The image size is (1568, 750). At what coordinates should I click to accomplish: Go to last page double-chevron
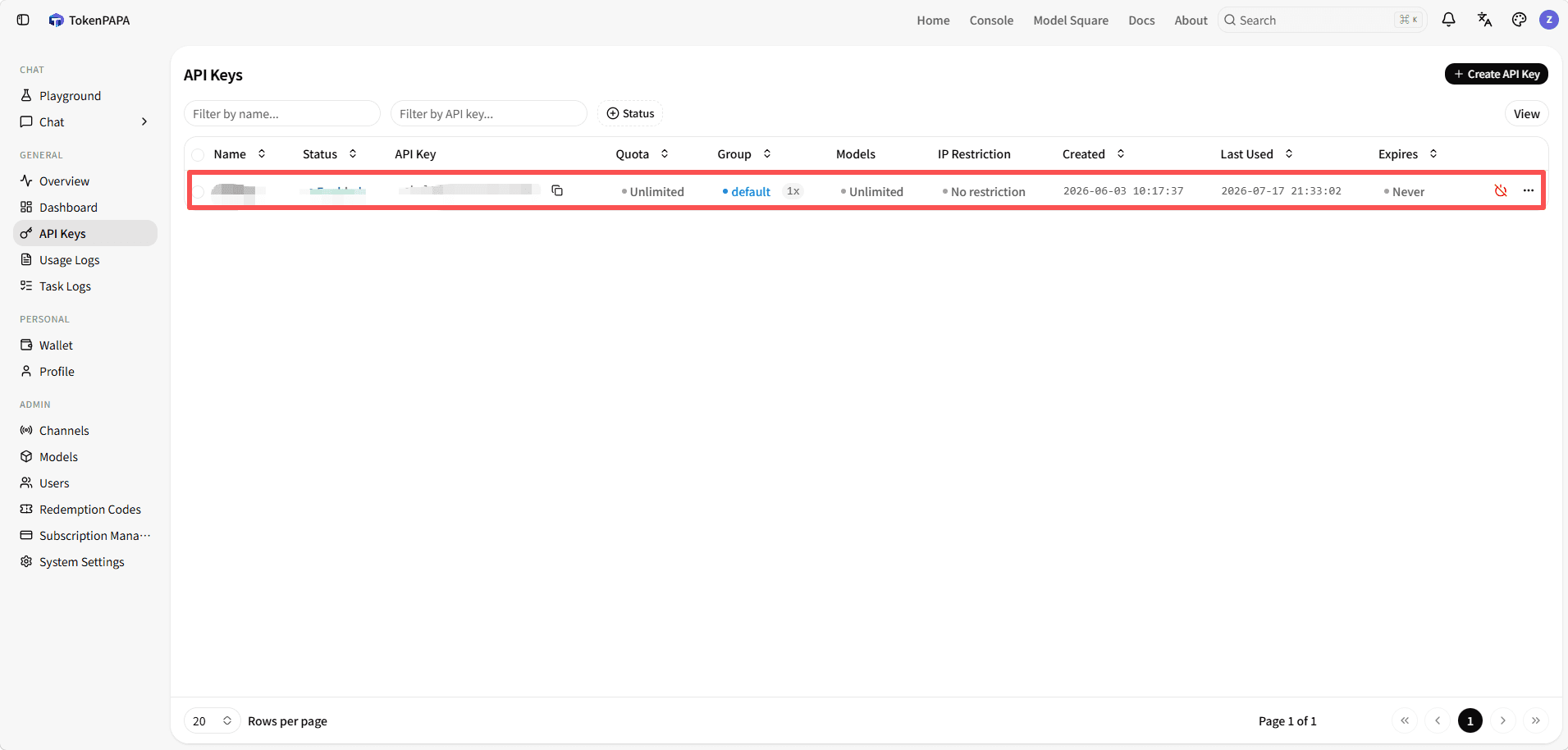(1536, 720)
